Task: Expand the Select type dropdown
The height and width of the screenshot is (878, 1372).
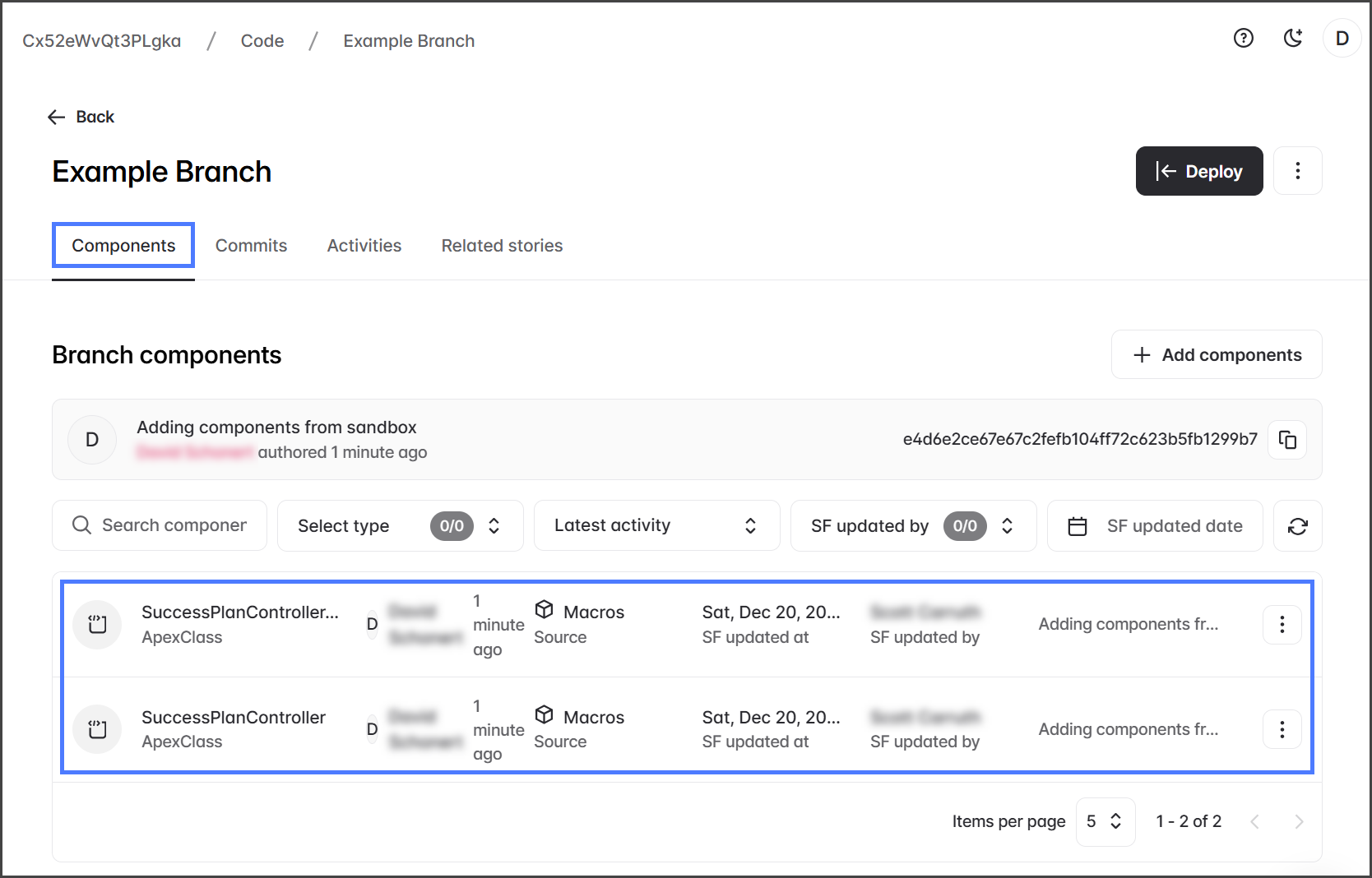Action: point(400,525)
